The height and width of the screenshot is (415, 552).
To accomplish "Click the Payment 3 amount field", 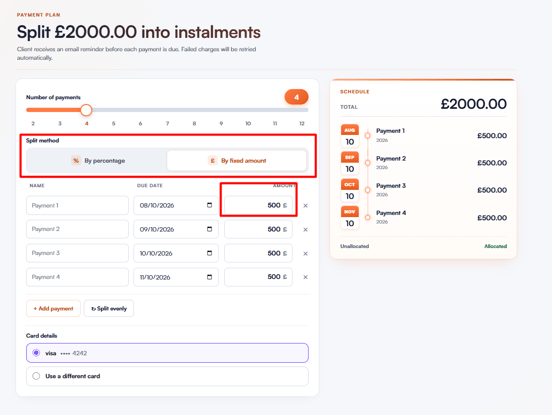I will [x=258, y=253].
